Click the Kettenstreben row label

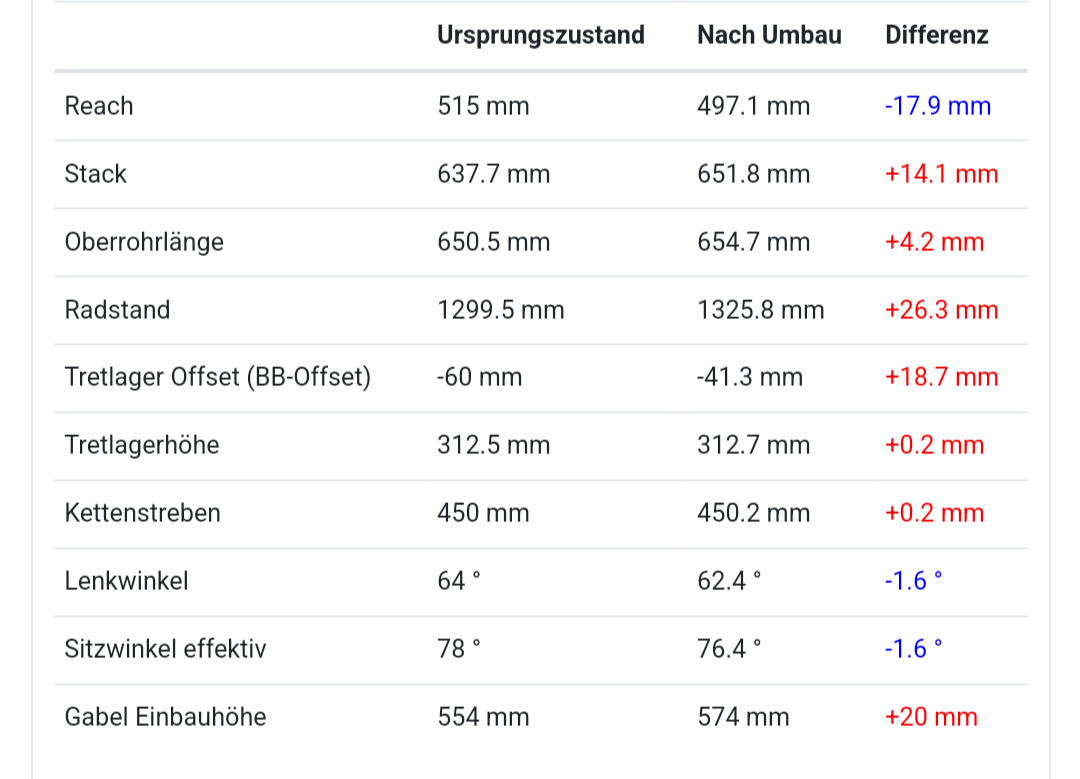coord(142,513)
